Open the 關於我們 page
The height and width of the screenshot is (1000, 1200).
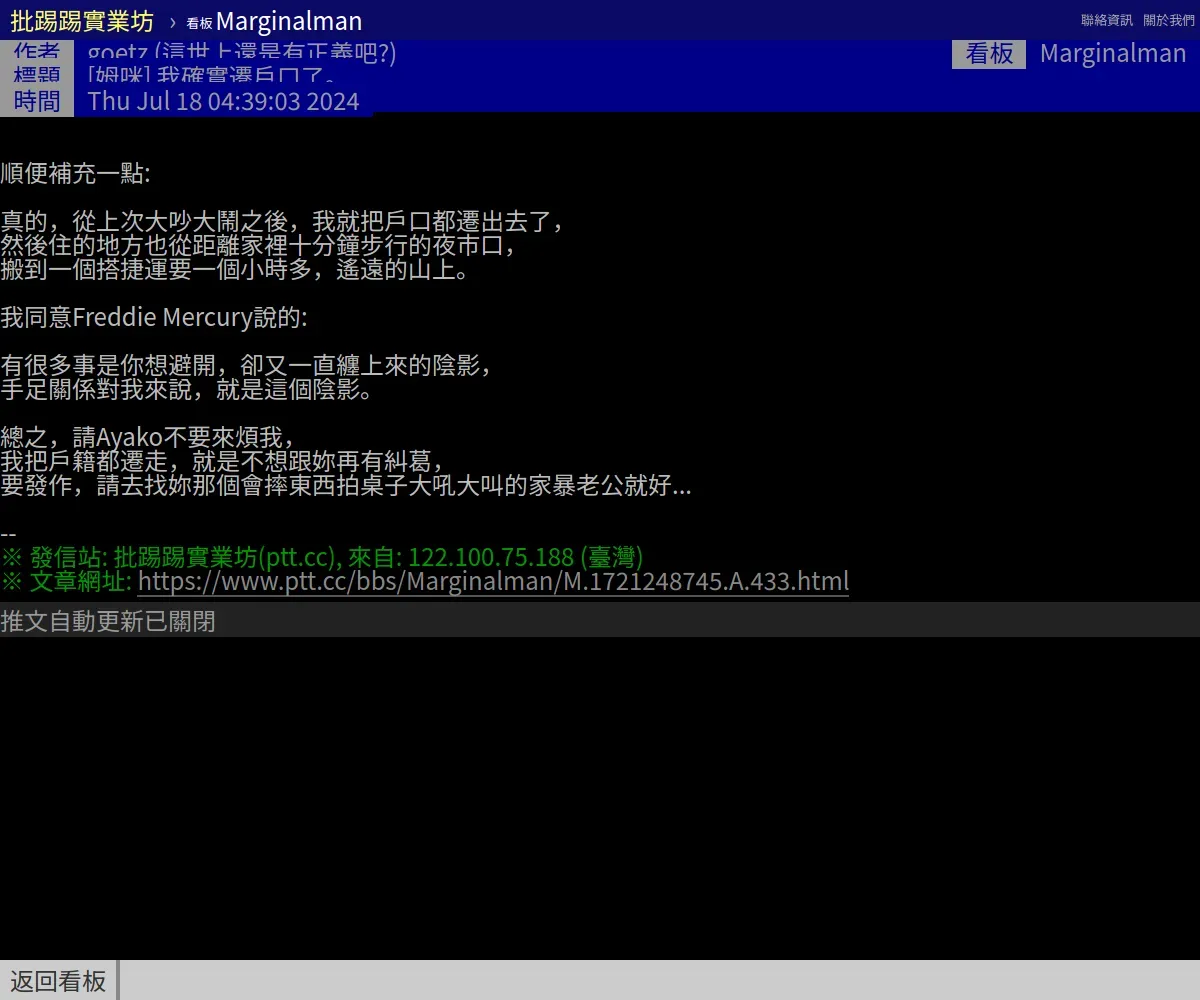[x=1169, y=20]
